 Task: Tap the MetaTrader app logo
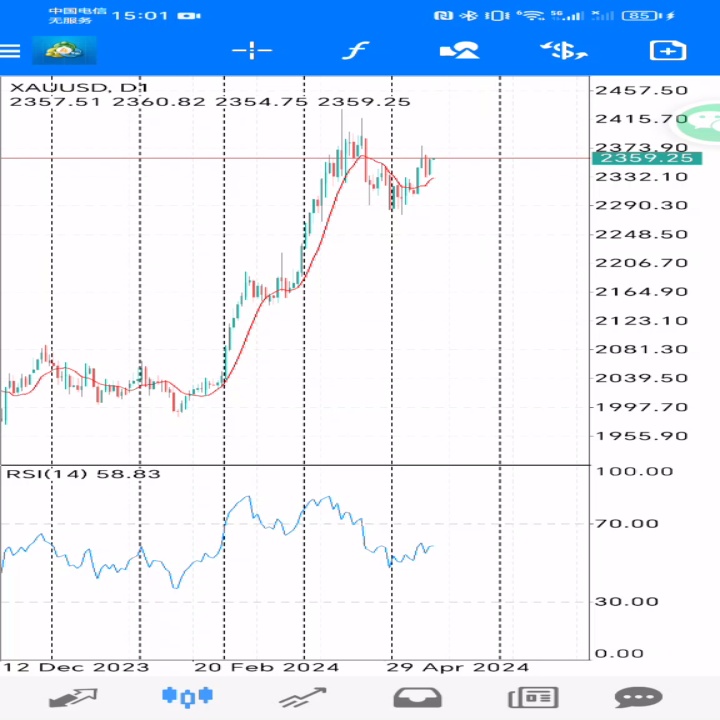click(64, 51)
